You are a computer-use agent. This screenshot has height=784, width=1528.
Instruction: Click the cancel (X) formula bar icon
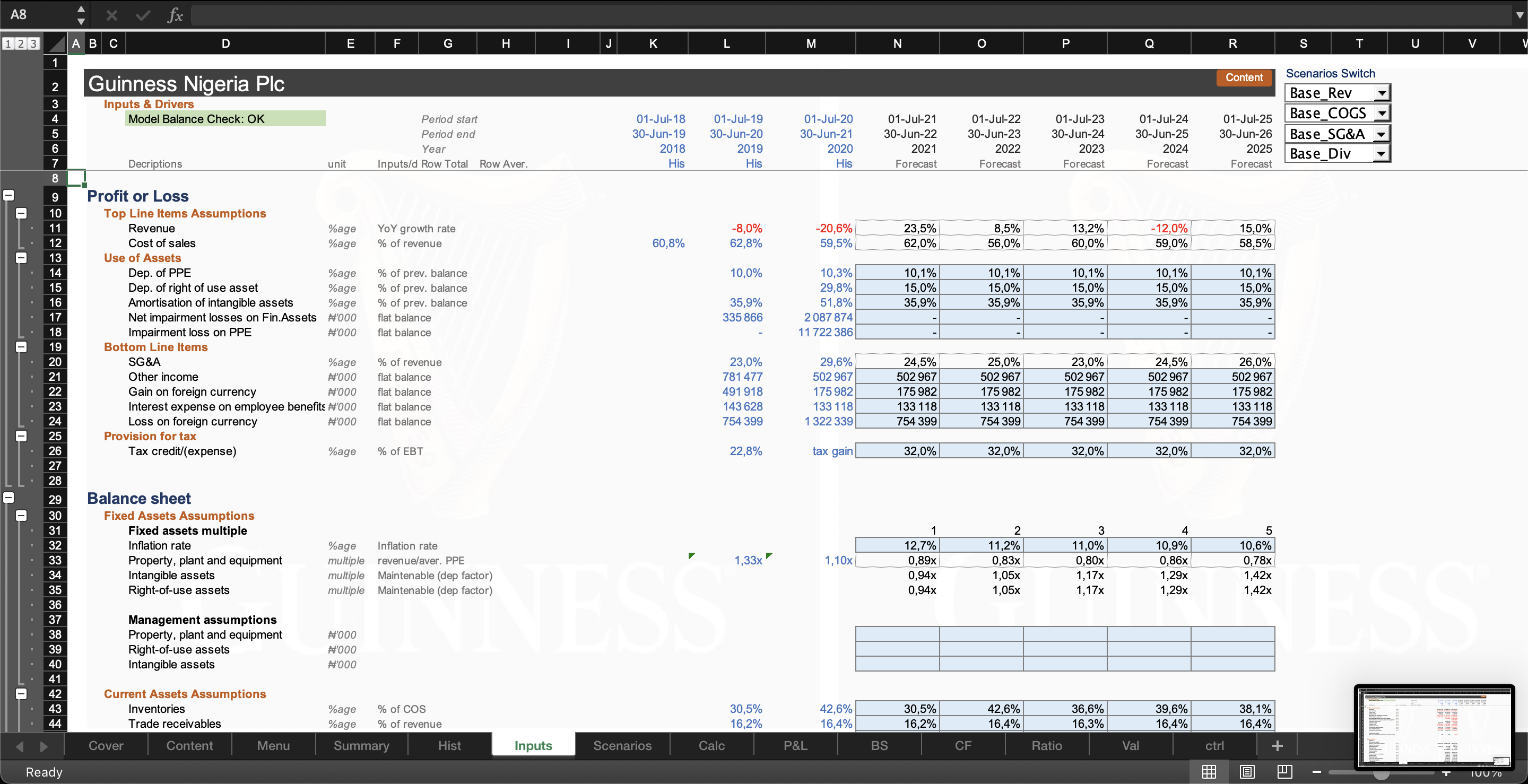111,15
